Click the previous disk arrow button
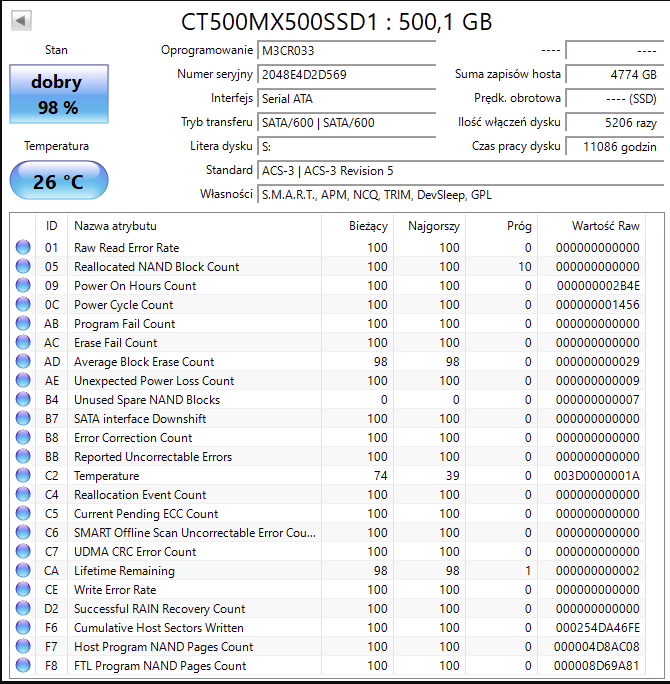670x684 pixels. coord(21,21)
